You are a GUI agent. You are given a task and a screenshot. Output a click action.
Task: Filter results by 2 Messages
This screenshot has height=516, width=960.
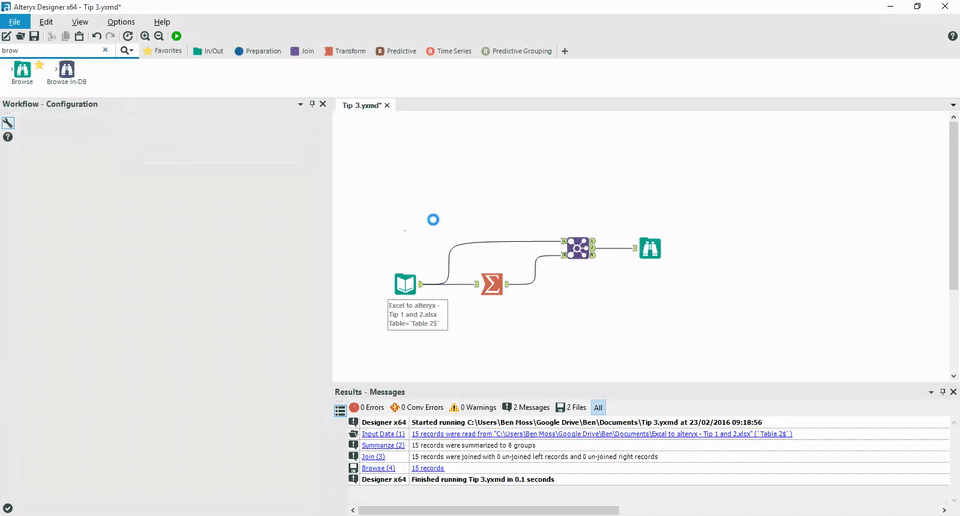point(526,407)
